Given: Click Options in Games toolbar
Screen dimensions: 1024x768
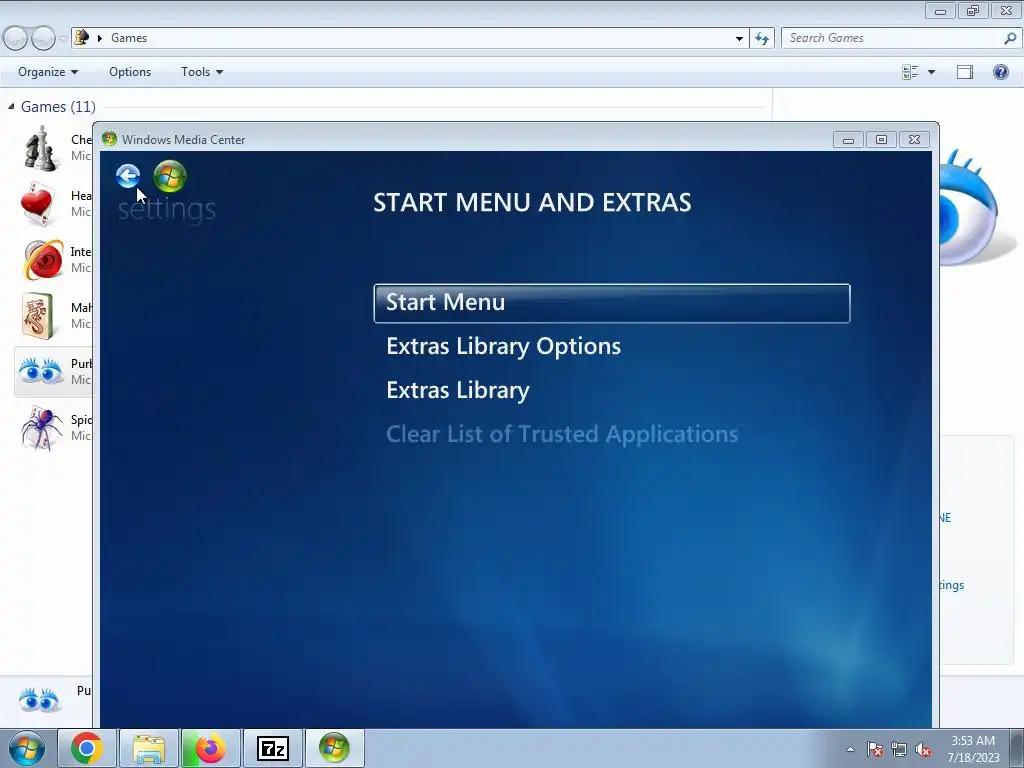Looking at the screenshot, I should [130, 72].
